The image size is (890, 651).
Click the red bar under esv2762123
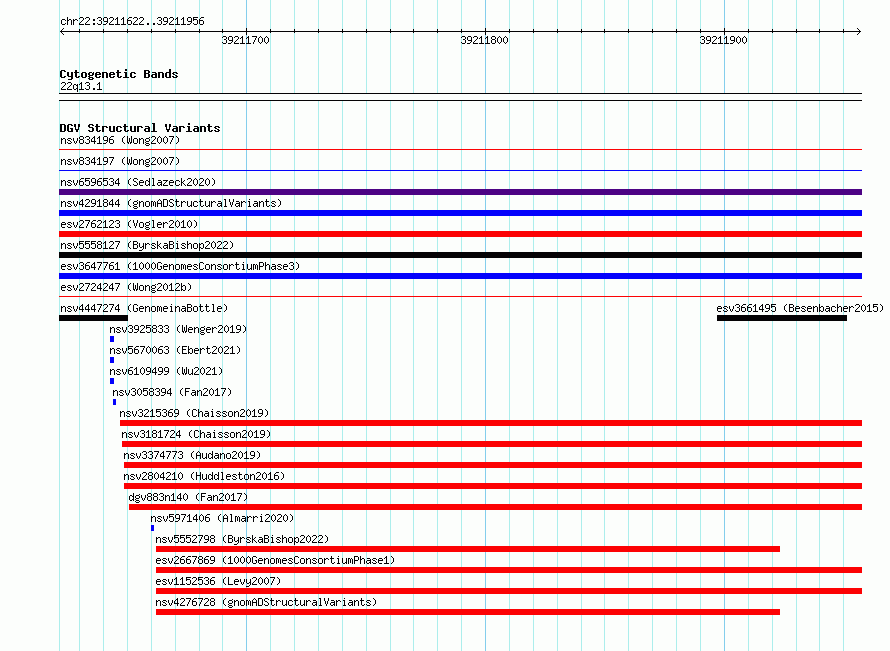(460, 234)
